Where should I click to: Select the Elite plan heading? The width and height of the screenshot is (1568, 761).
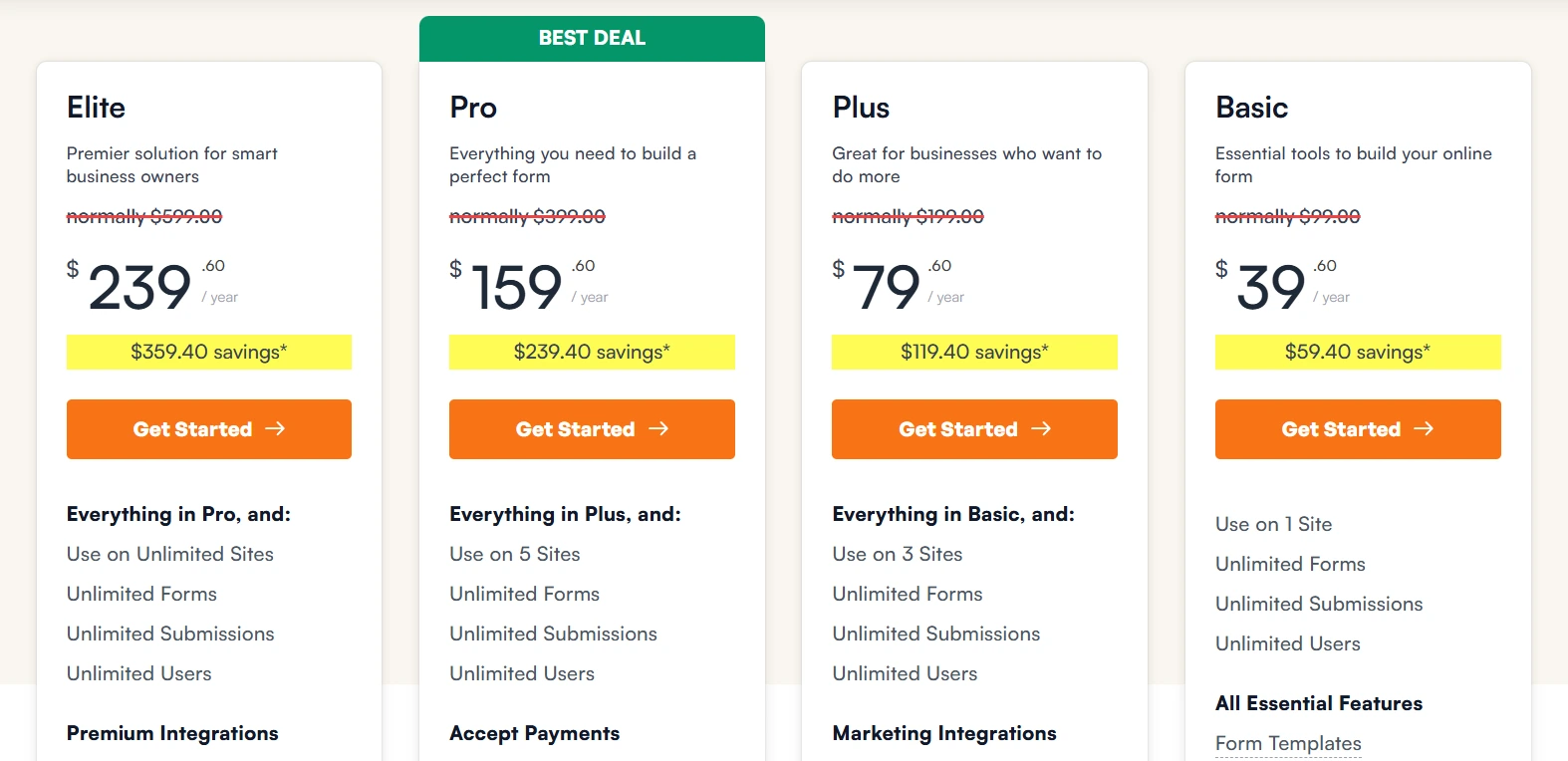click(96, 108)
